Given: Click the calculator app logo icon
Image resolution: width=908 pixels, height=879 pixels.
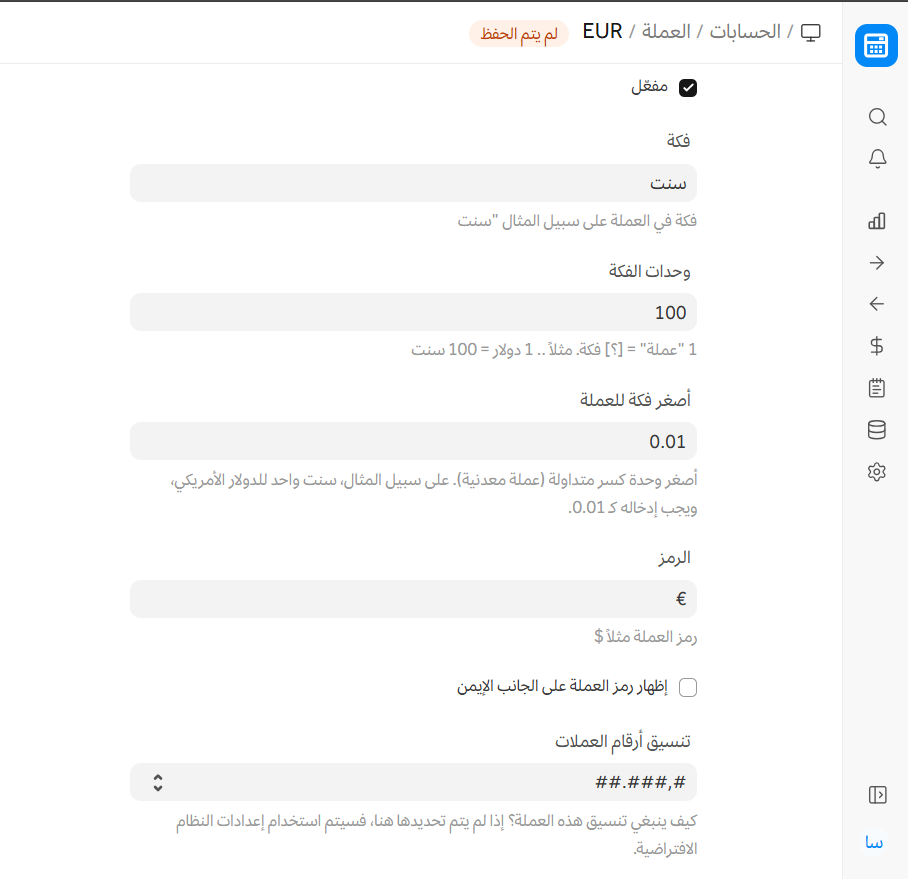Looking at the screenshot, I should [876, 46].
